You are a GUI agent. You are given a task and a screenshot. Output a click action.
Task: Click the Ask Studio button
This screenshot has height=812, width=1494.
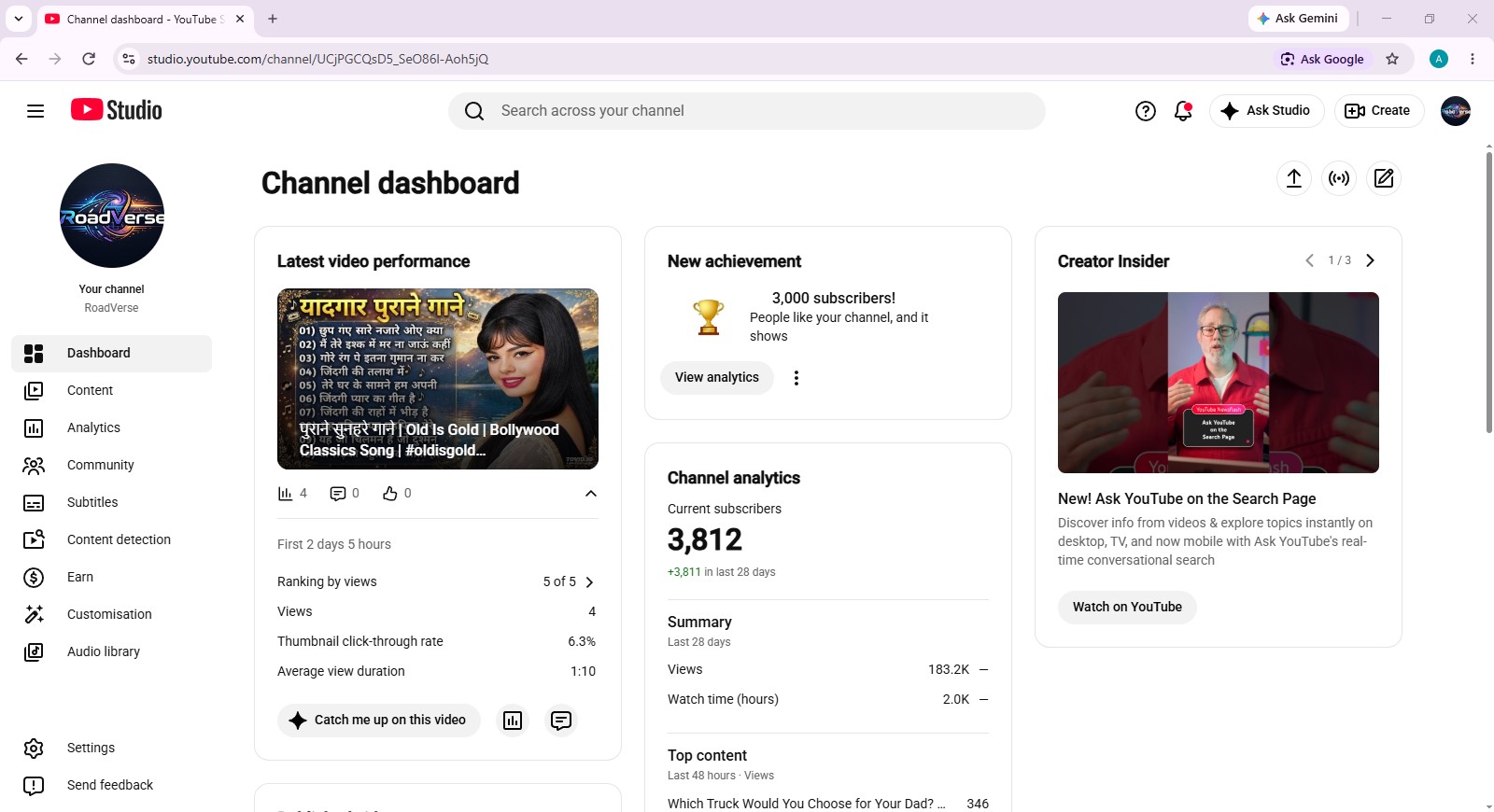1267,111
